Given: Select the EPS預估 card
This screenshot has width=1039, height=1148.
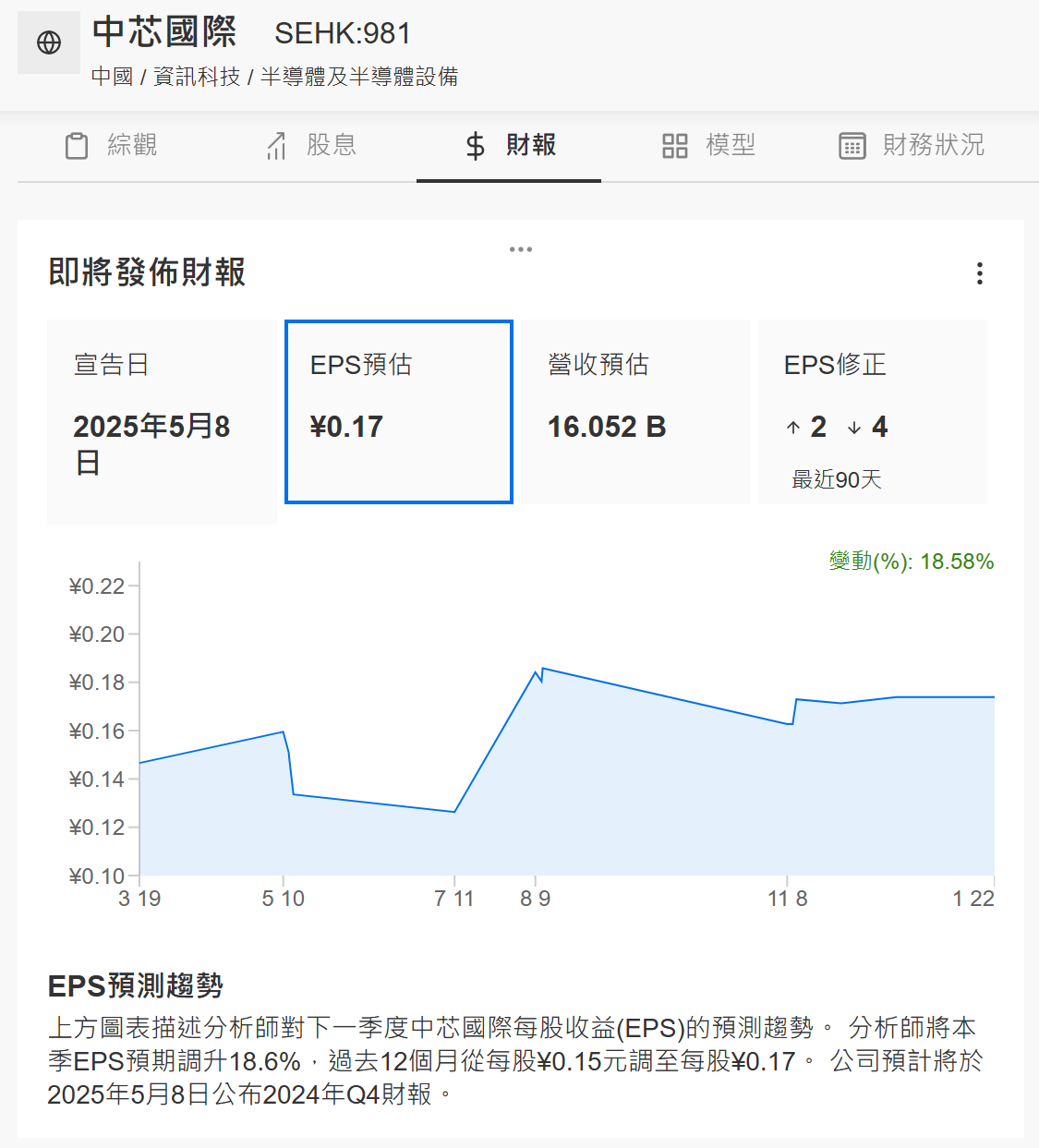Looking at the screenshot, I should 399,412.
